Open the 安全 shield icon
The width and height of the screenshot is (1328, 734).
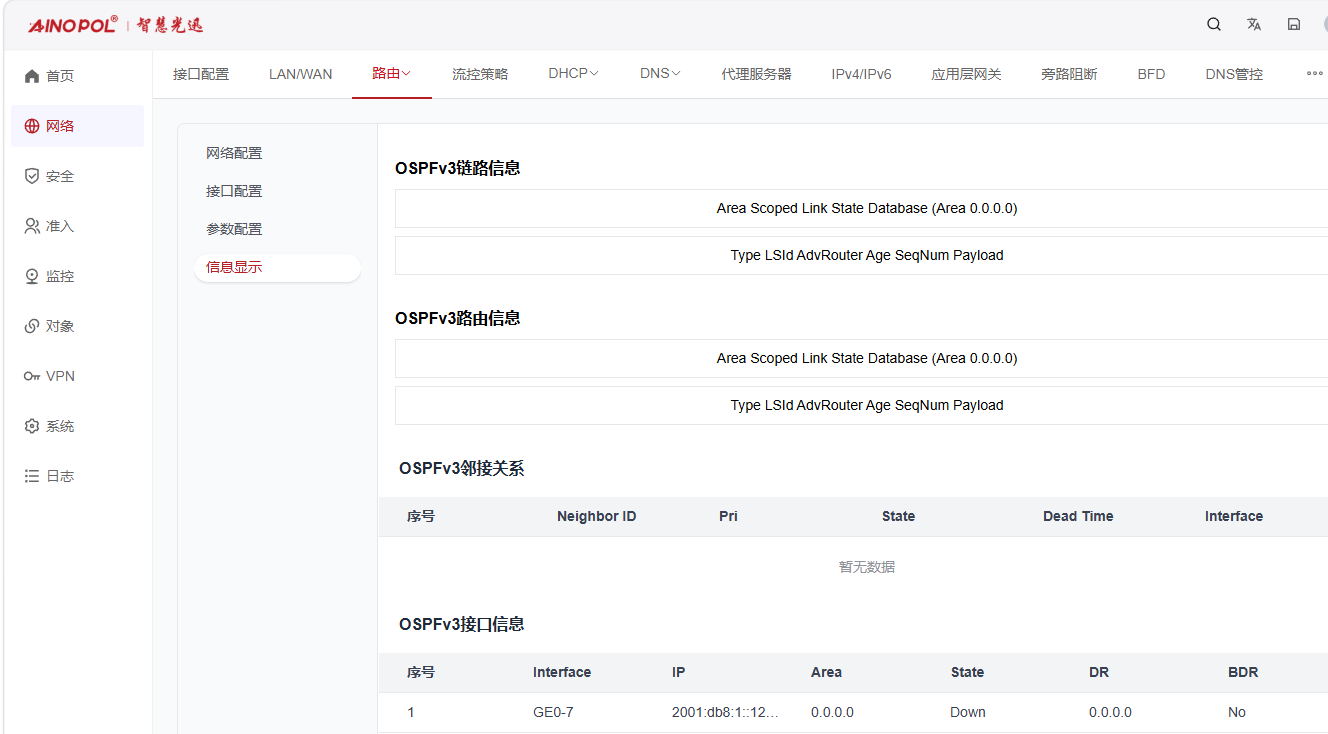coord(32,176)
